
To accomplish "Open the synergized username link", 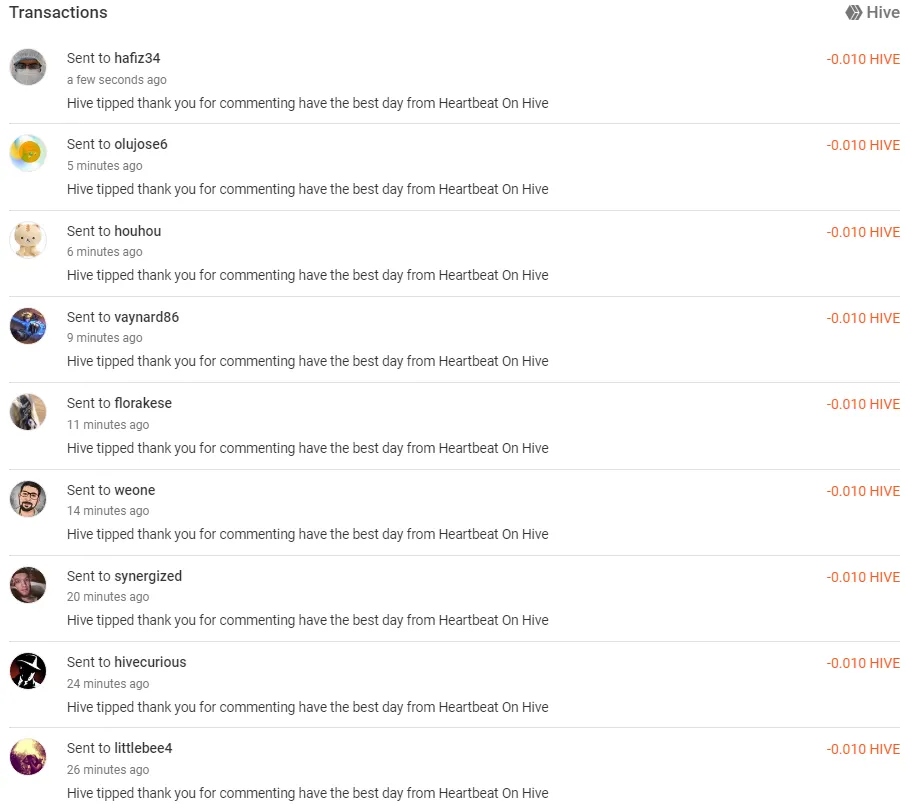I will tap(148, 576).
